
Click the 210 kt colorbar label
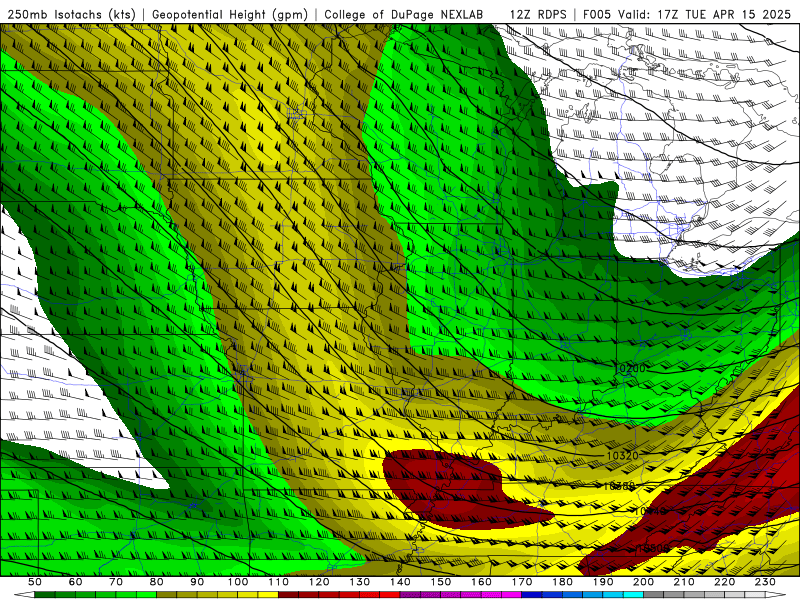(x=684, y=582)
